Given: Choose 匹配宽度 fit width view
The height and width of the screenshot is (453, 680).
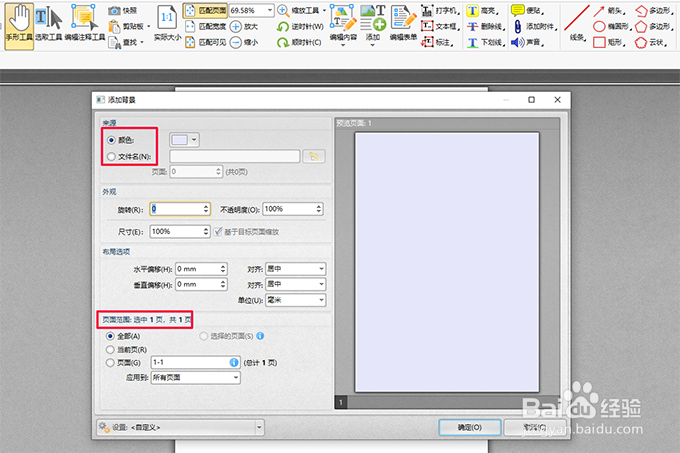Looking at the screenshot, I should pos(206,26).
